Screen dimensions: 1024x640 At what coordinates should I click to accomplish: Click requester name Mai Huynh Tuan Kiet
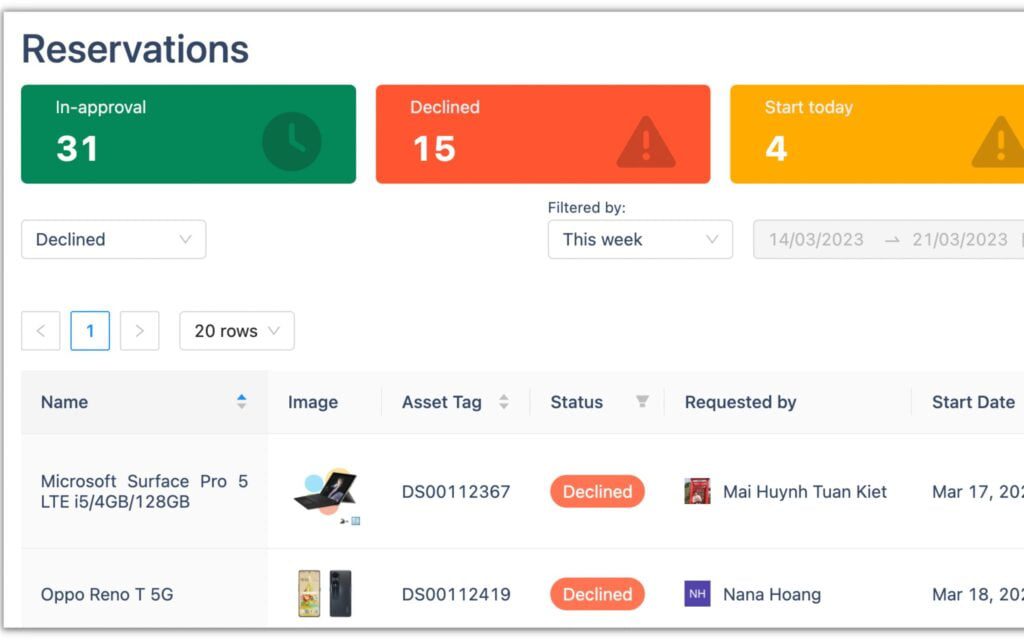tap(806, 491)
